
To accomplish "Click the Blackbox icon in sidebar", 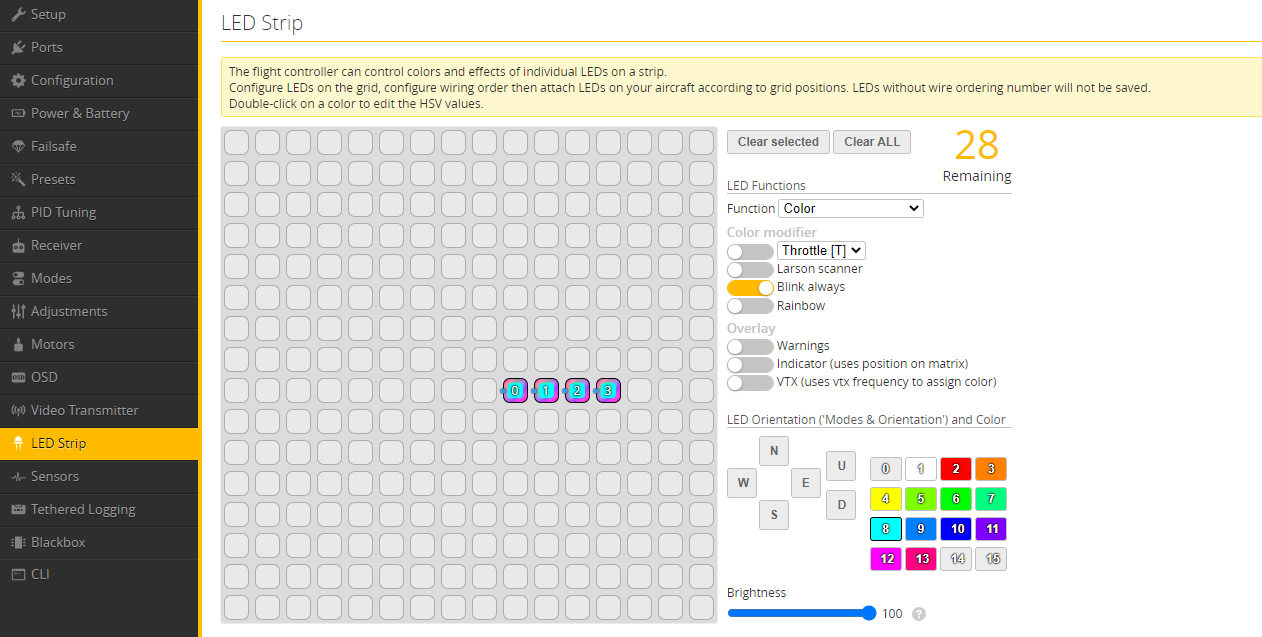I will click(x=18, y=542).
